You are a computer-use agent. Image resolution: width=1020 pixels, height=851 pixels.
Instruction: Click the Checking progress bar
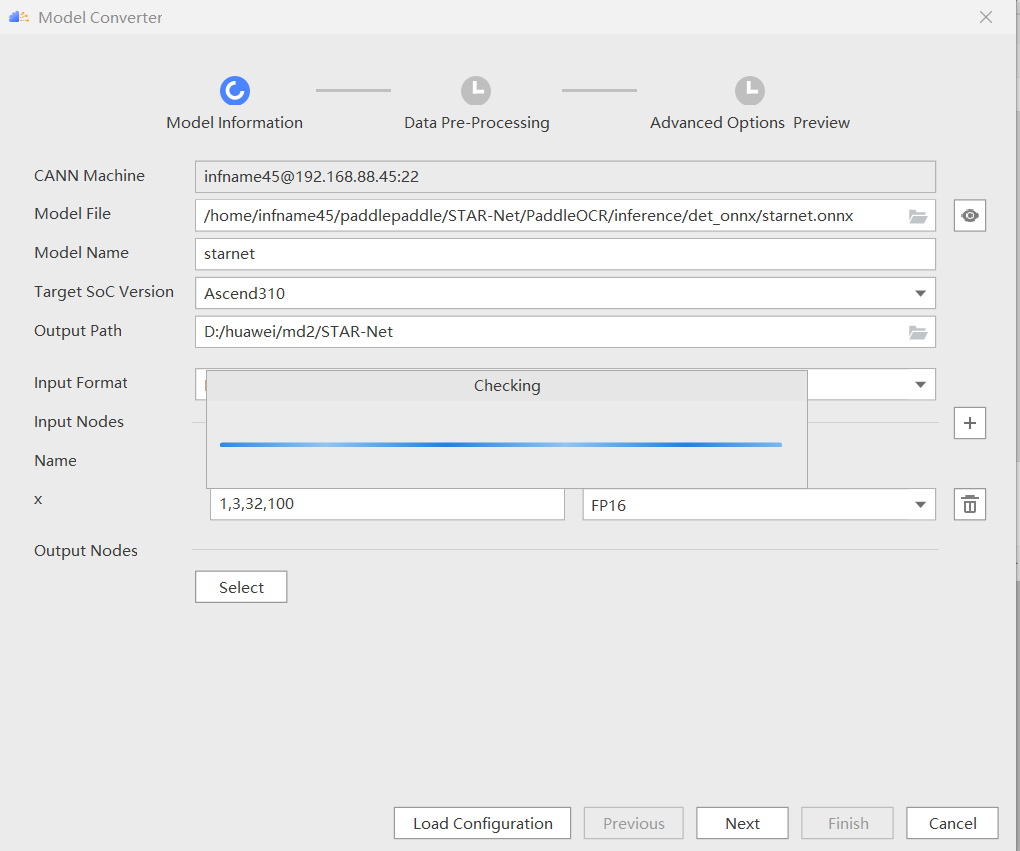pos(500,445)
